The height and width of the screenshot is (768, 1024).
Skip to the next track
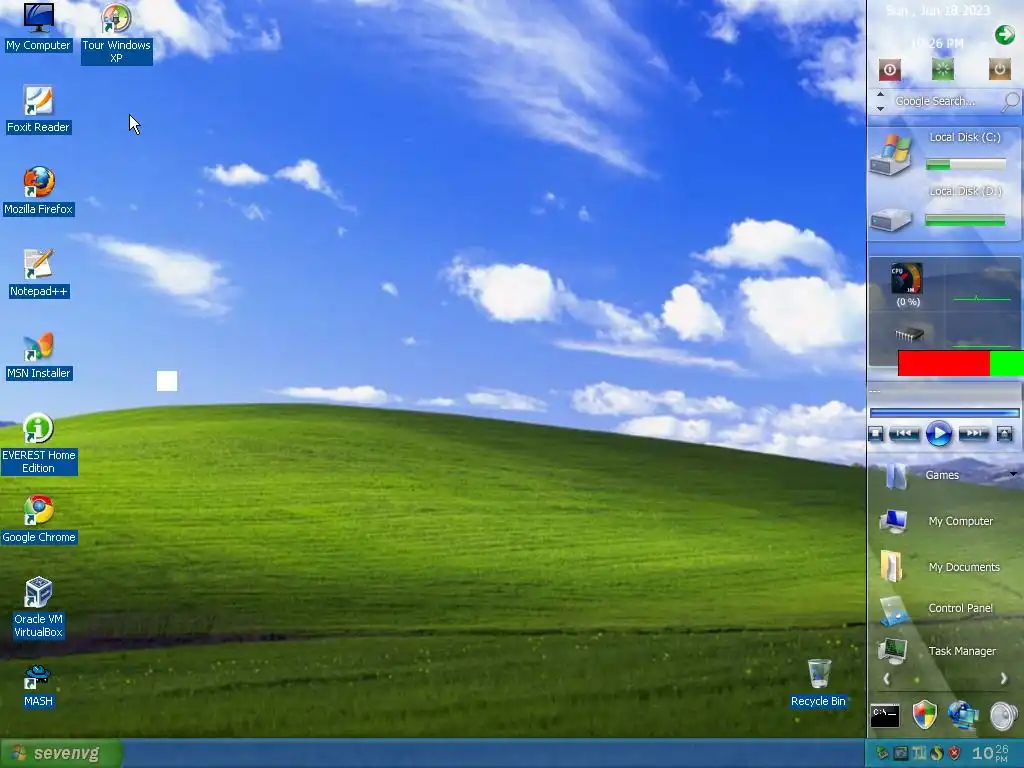(973, 434)
